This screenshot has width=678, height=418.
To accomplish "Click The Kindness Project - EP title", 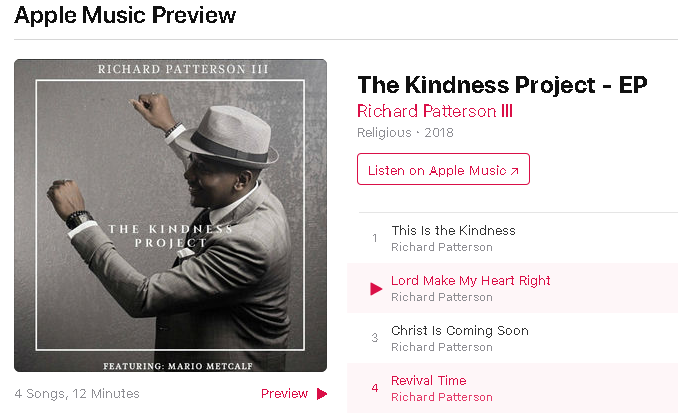I will [x=502, y=85].
